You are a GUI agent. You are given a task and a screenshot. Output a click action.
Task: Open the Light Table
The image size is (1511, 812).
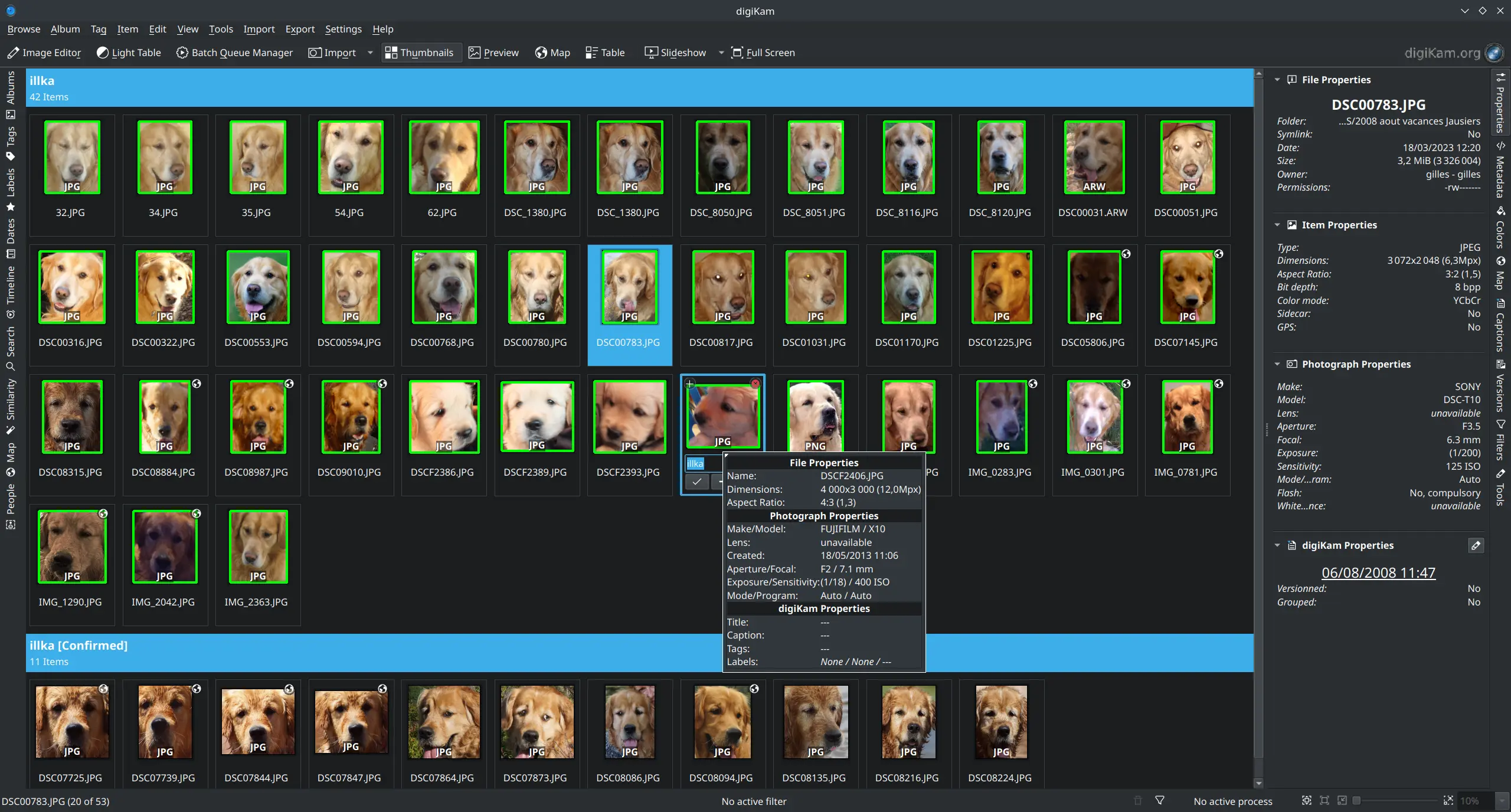pos(129,53)
